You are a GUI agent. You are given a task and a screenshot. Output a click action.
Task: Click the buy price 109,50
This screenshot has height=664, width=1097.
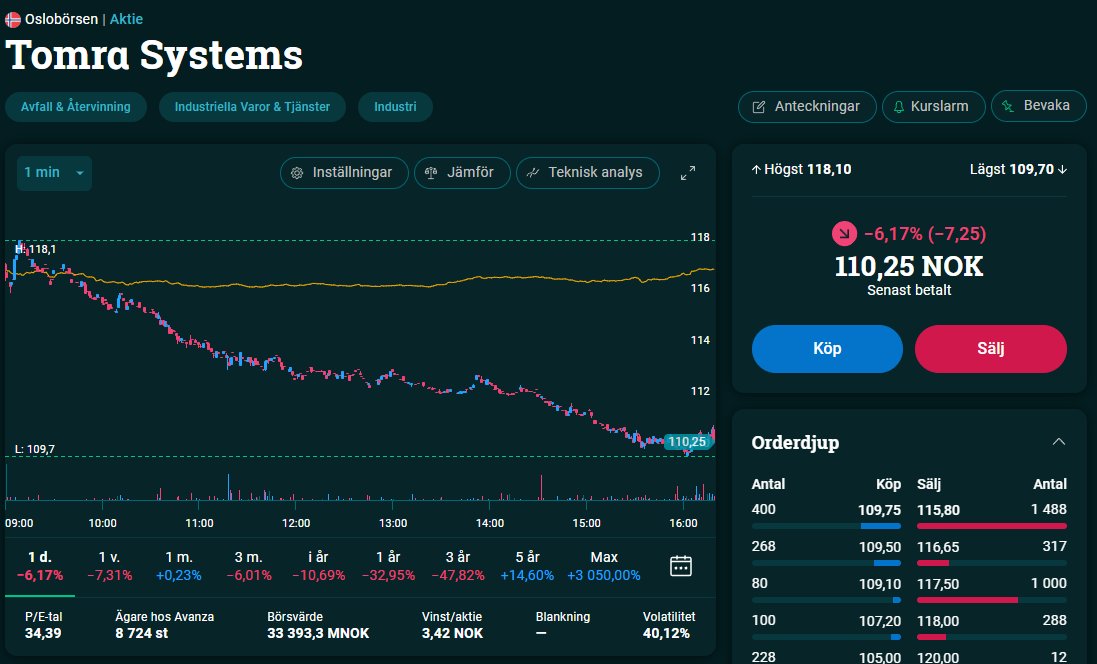click(879, 547)
